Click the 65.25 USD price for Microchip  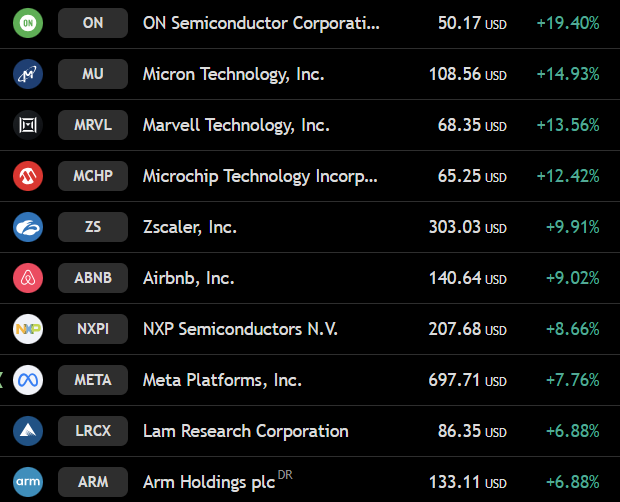coord(472,176)
